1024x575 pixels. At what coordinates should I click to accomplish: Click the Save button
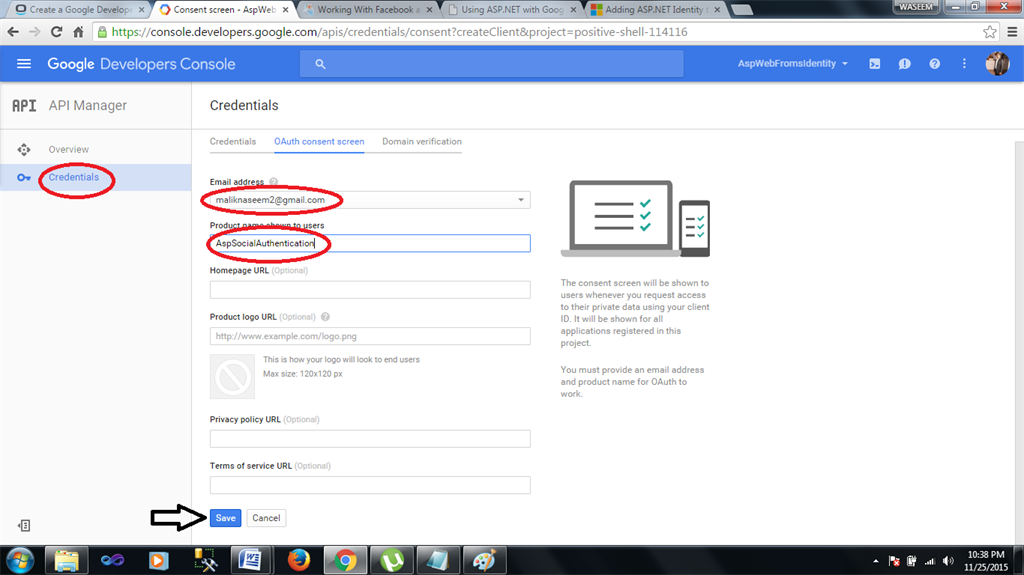[x=225, y=518]
